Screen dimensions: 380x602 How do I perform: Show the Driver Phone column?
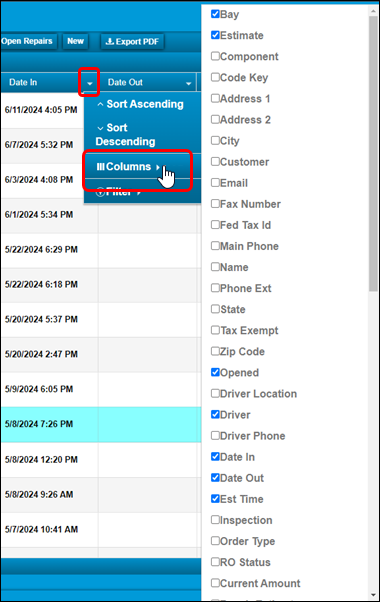pyautogui.click(x=215, y=436)
